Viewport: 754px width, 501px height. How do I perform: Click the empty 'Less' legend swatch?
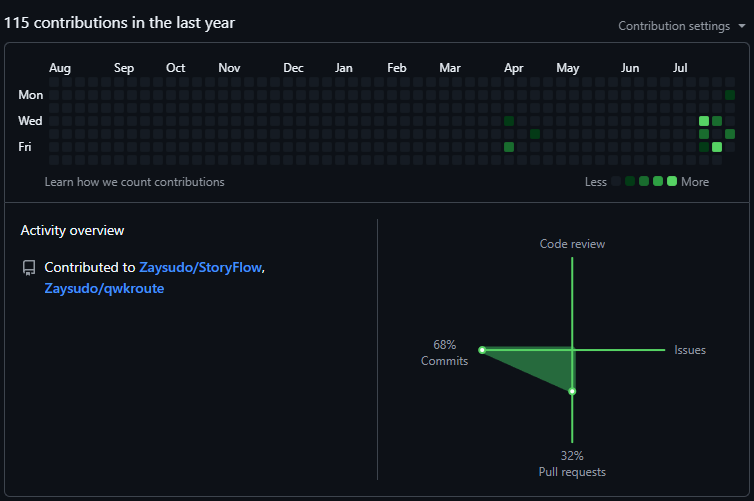616,181
